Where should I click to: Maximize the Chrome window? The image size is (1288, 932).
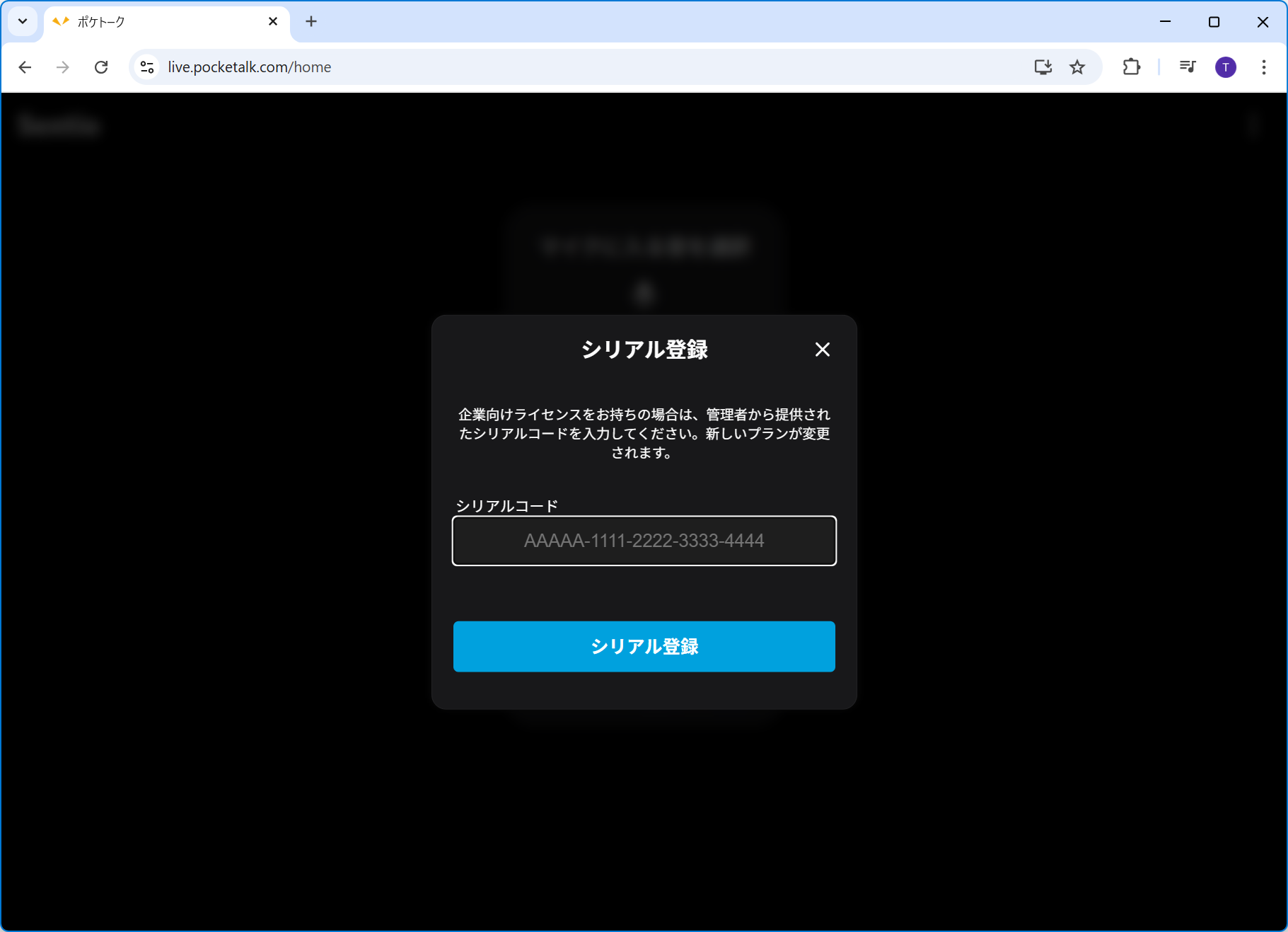[1214, 22]
